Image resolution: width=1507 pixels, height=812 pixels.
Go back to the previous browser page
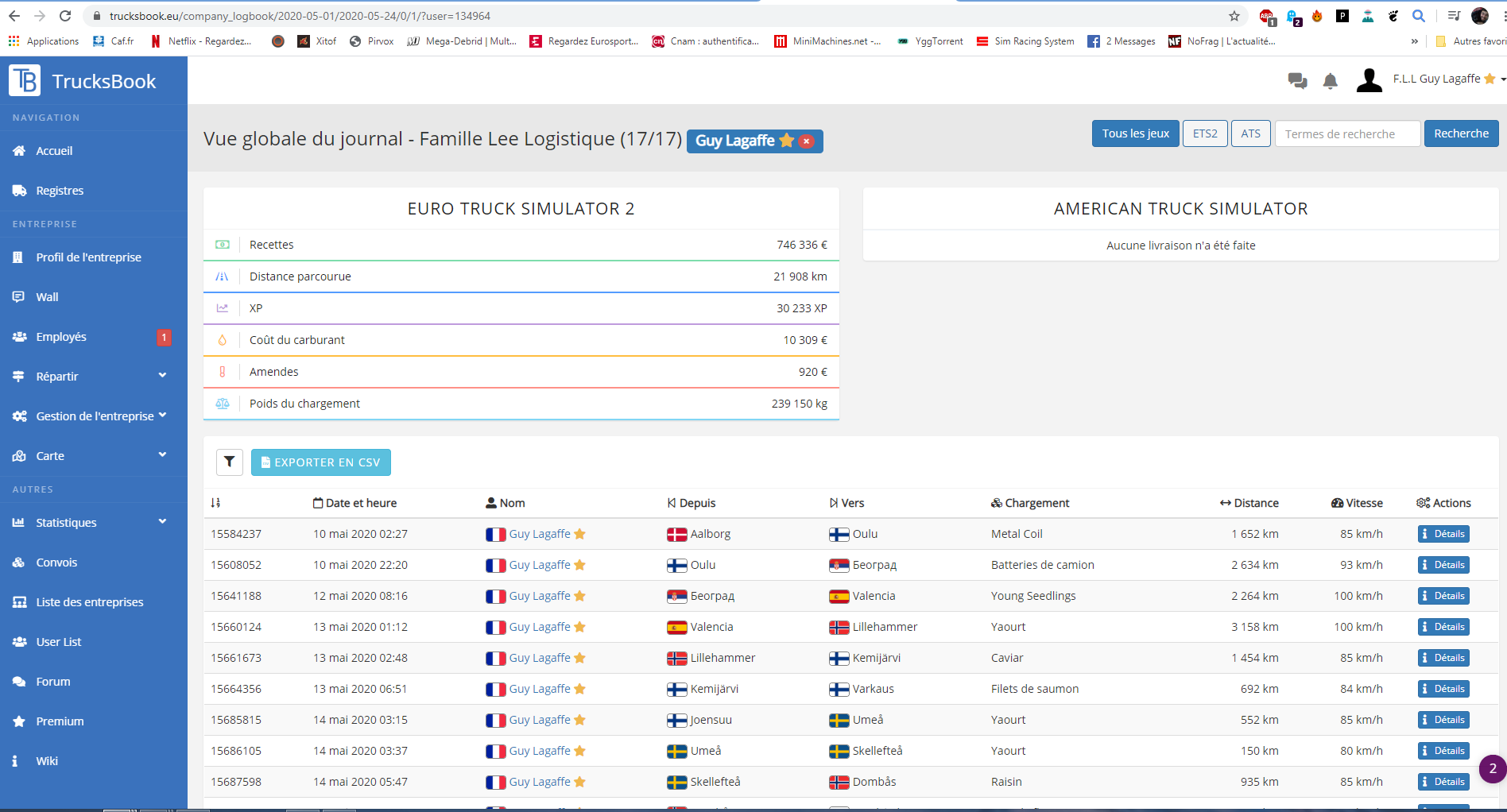click(14, 16)
